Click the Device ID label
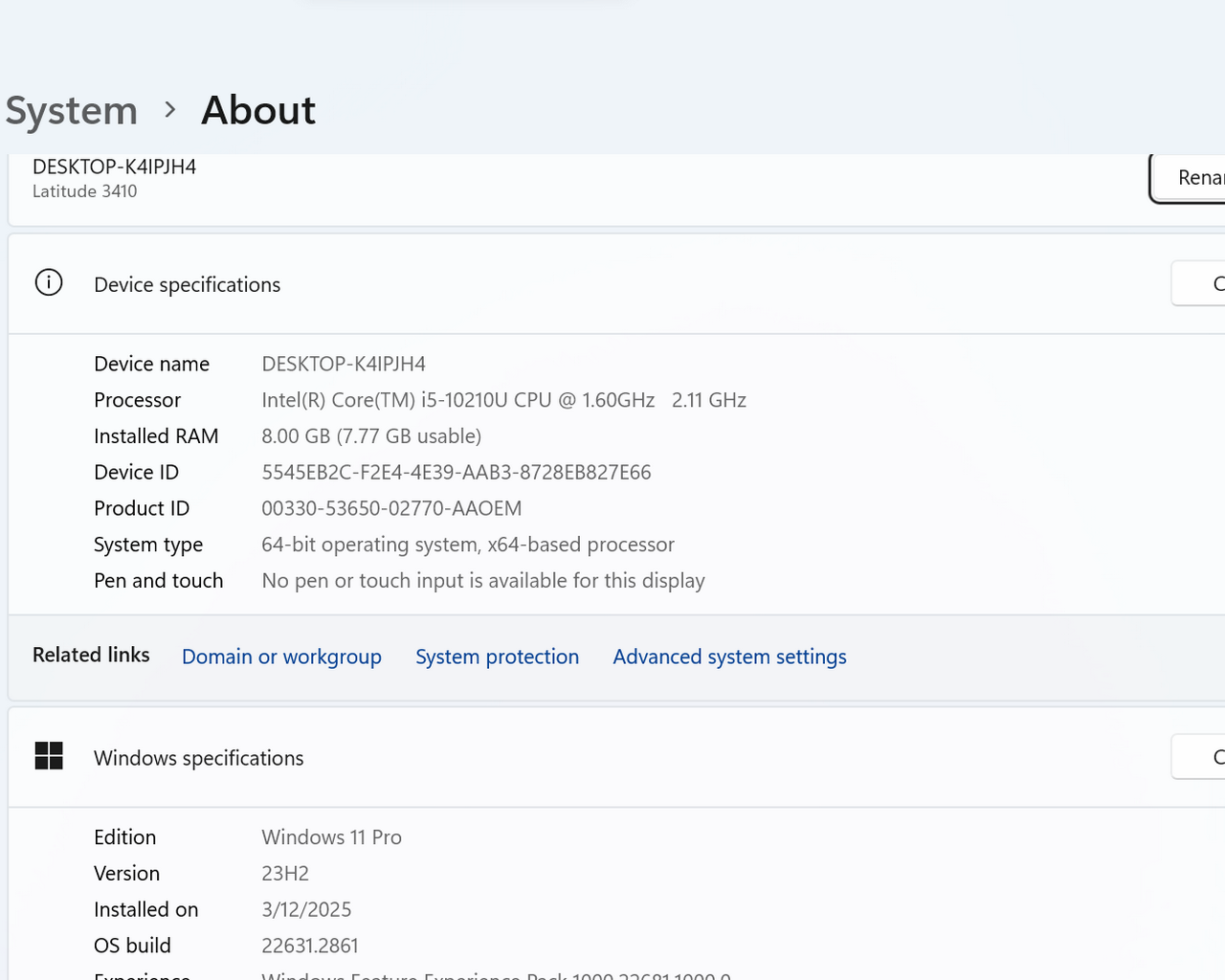The image size is (1225, 980). (136, 473)
